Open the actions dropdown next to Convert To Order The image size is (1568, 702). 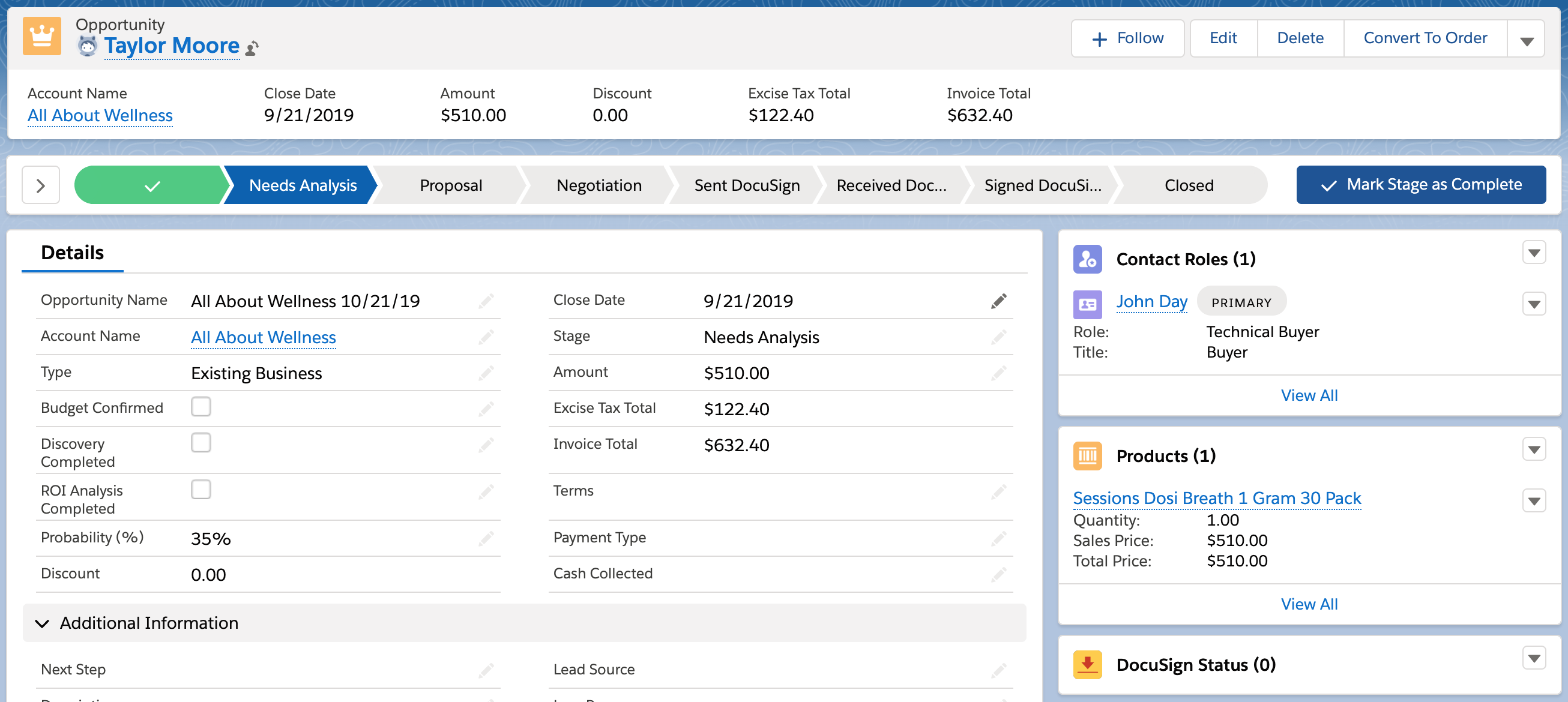(x=1526, y=40)
